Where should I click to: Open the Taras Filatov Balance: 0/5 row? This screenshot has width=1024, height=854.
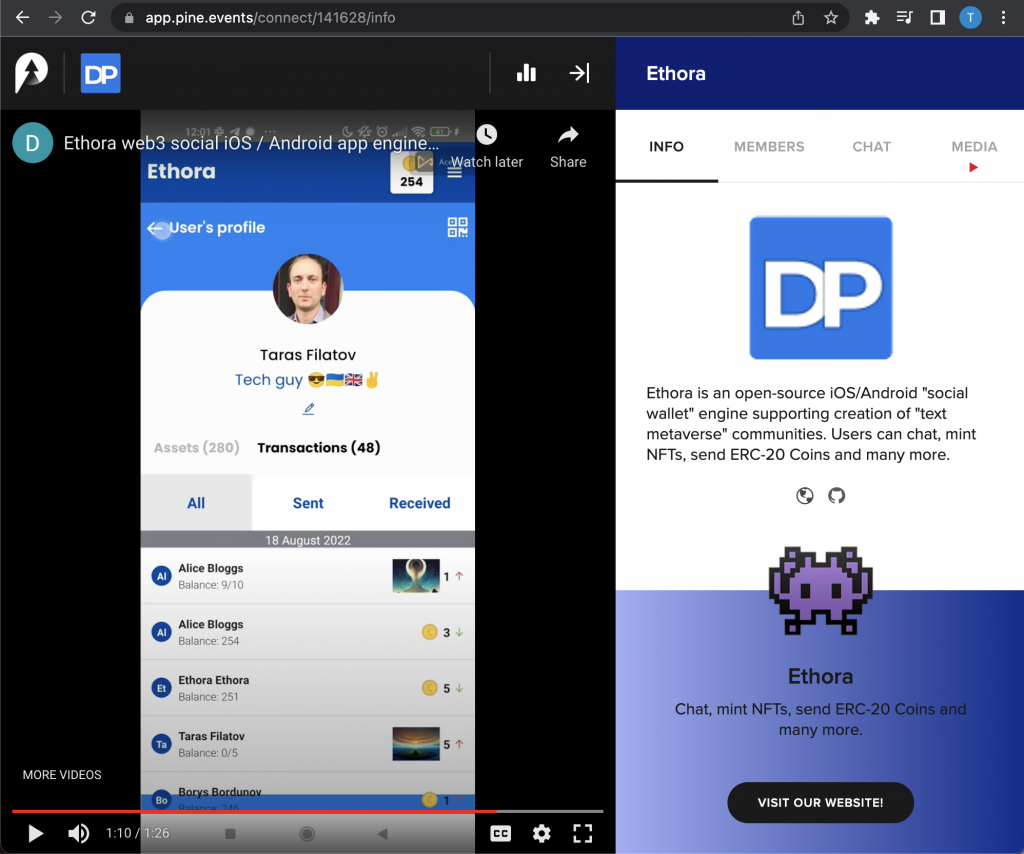tap(308, 744)
